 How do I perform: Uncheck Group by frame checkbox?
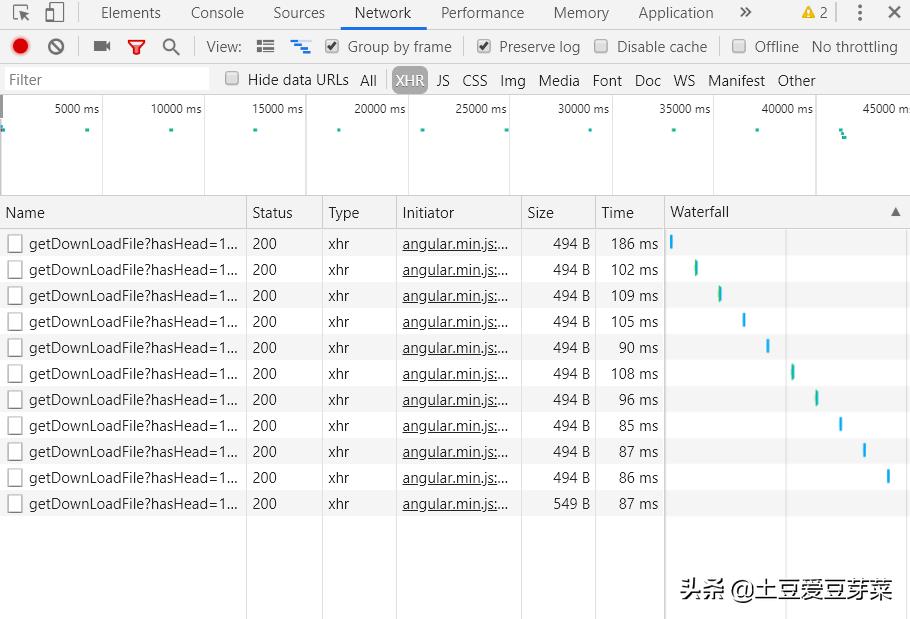[332, 46]
